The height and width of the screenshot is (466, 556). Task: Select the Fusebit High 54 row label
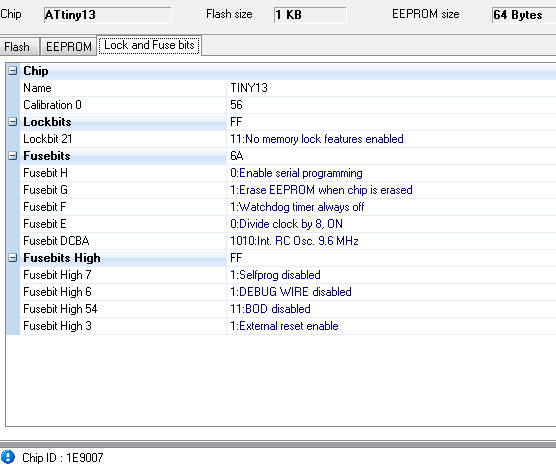tap(60, 309)
